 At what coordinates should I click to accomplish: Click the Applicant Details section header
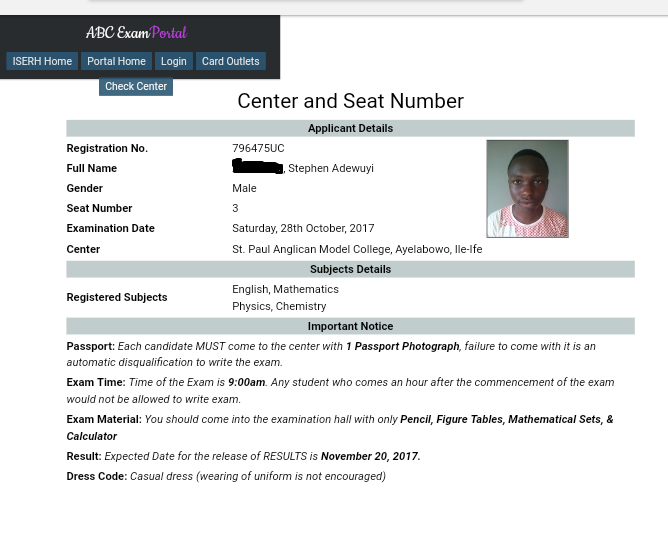(350, 128)
